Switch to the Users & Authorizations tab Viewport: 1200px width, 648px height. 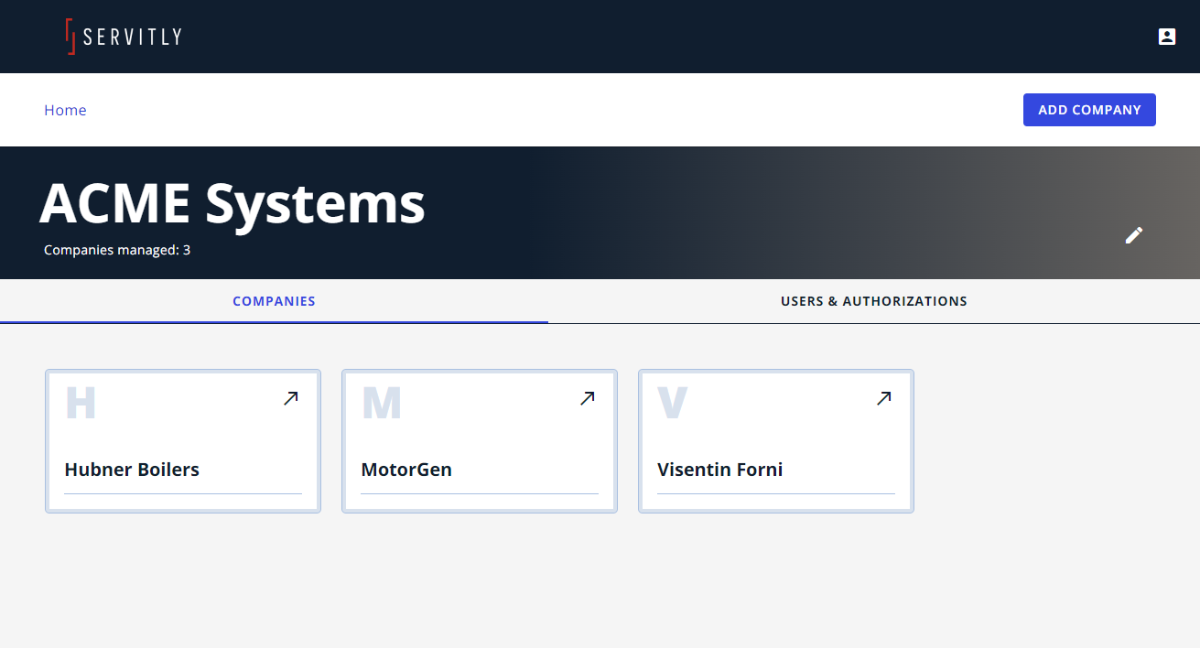(874, 301)
